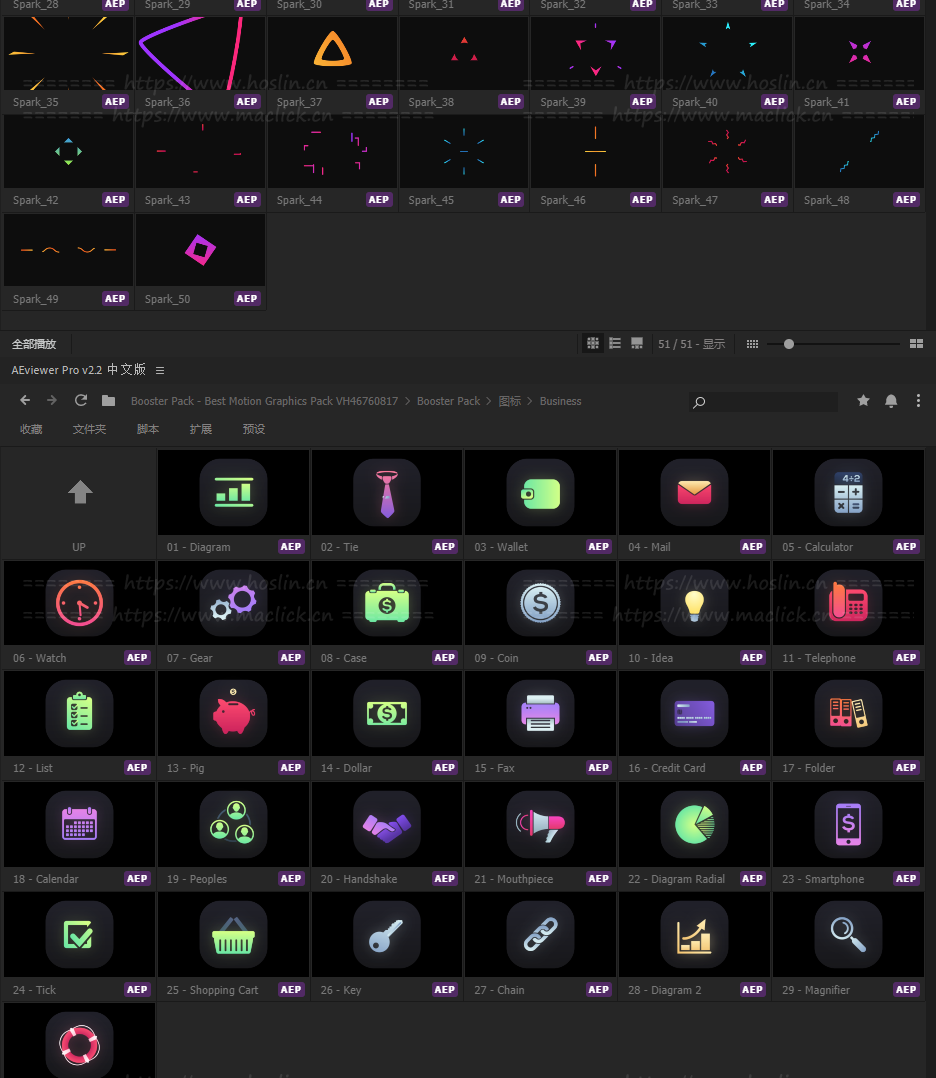The width and height of the screenshot is (936, 1078).
Task: Switch to list view mode
Action: (615, 343)
